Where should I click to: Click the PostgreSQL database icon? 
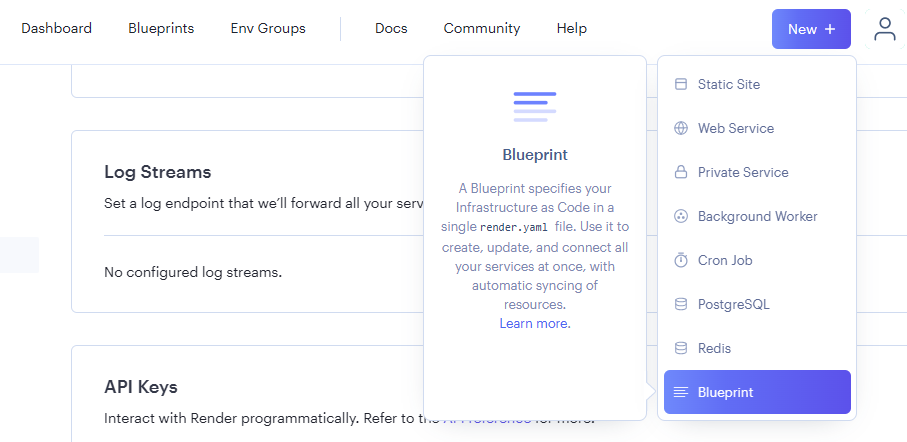click(681, 304)
